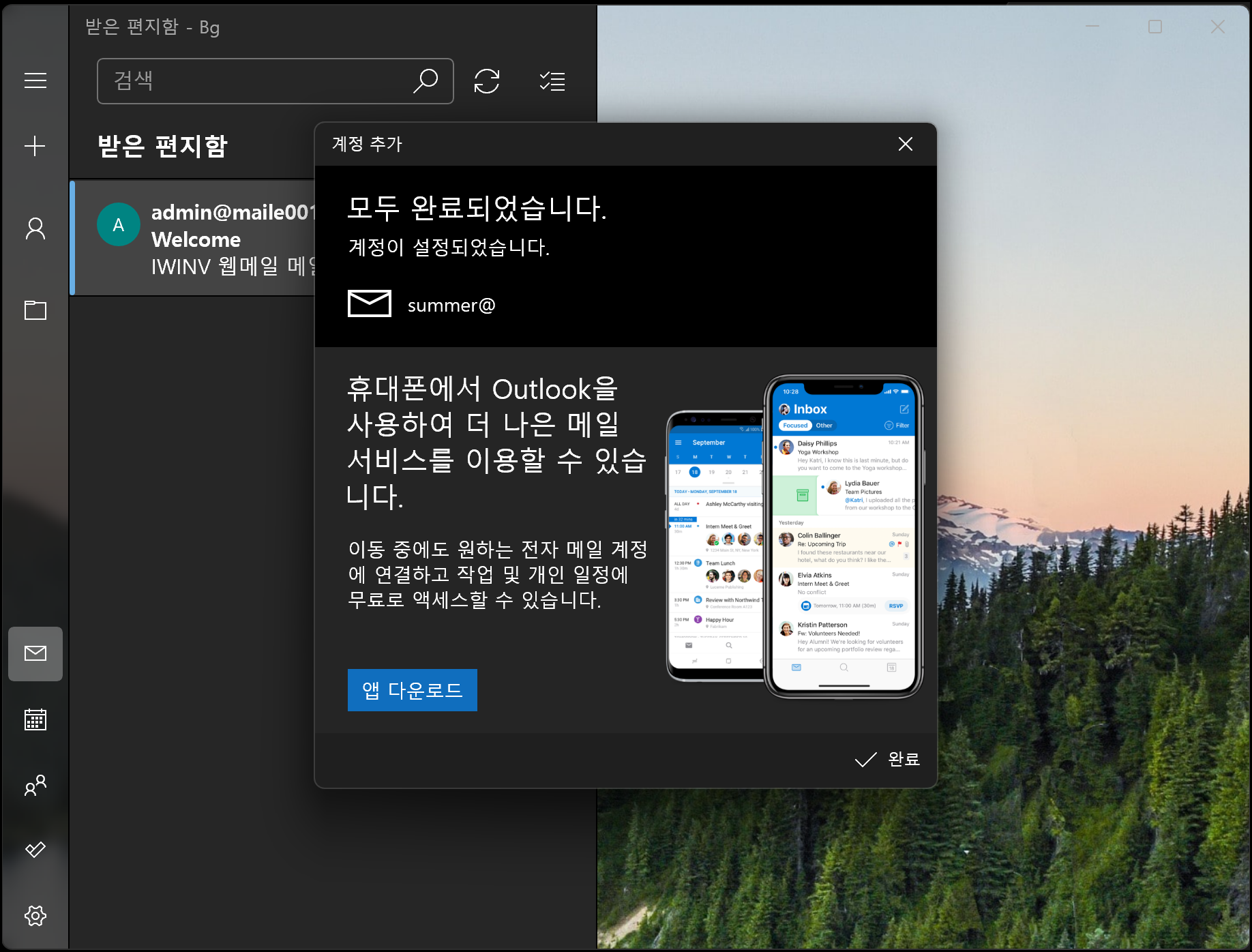The image size is (1252, 952).
Task: Click the new mail plus icon
Action: [x=35, y=146]
